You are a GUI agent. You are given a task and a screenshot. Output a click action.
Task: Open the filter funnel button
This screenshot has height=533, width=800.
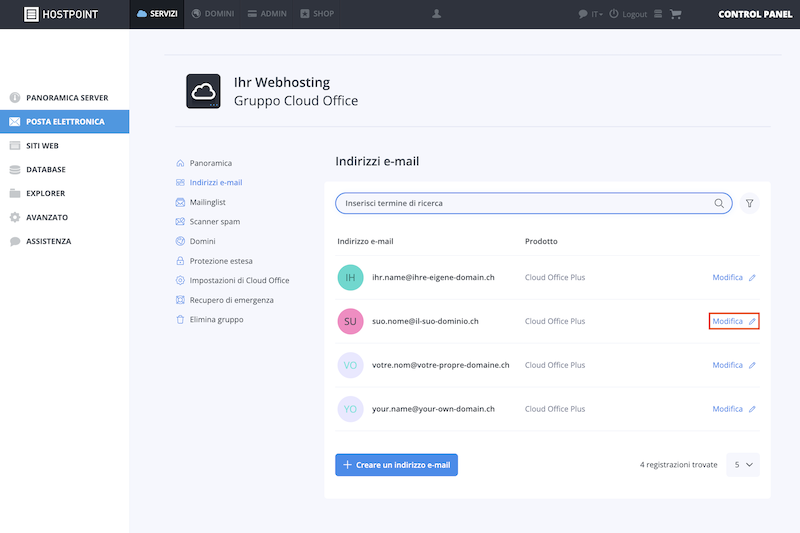coord(749,203)
